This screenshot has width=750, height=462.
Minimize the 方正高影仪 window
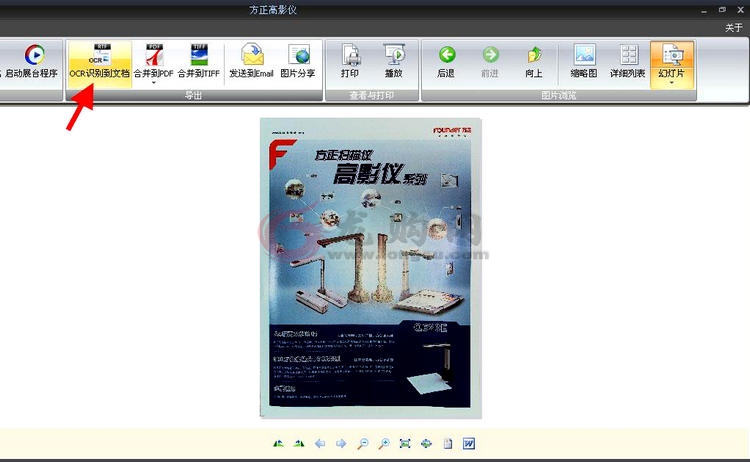(704, 11)
